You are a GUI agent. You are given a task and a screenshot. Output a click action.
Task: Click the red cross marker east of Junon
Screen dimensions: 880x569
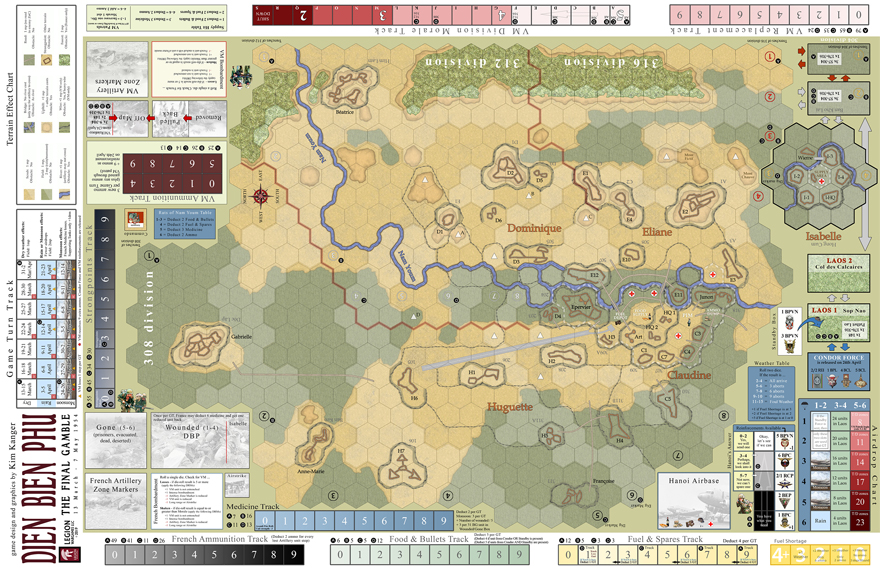tap(713, 275)
